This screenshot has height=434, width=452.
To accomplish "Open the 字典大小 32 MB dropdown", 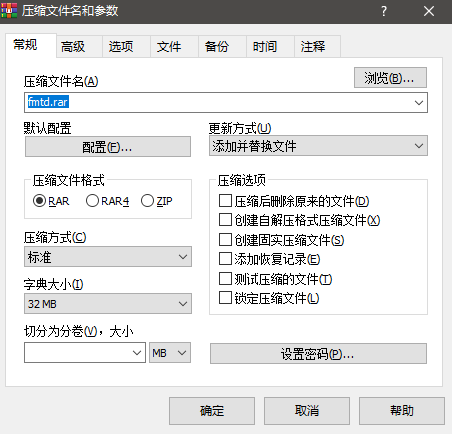I will point(108,304).
